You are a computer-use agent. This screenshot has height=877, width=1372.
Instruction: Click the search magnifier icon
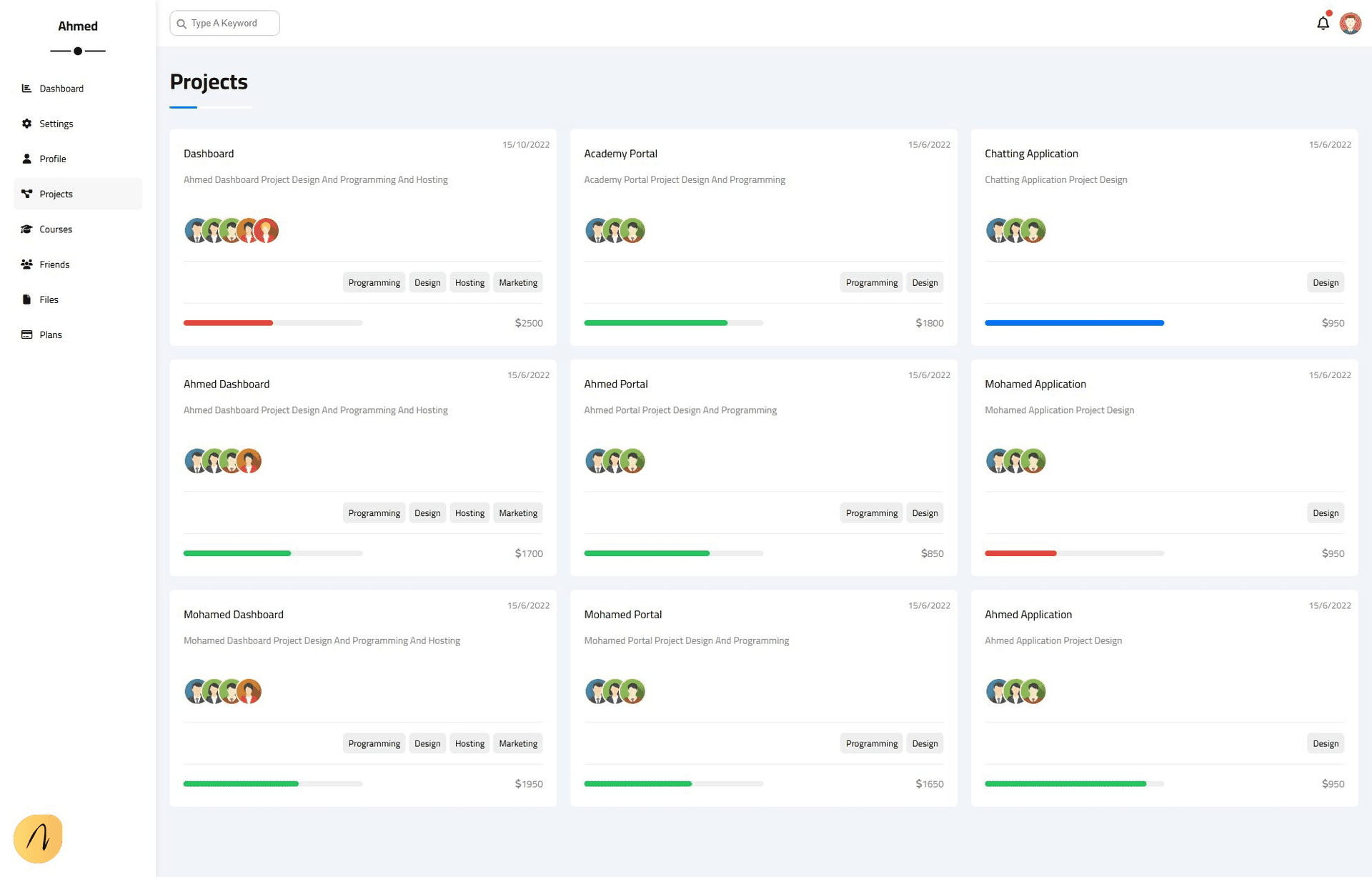(182, 24)
